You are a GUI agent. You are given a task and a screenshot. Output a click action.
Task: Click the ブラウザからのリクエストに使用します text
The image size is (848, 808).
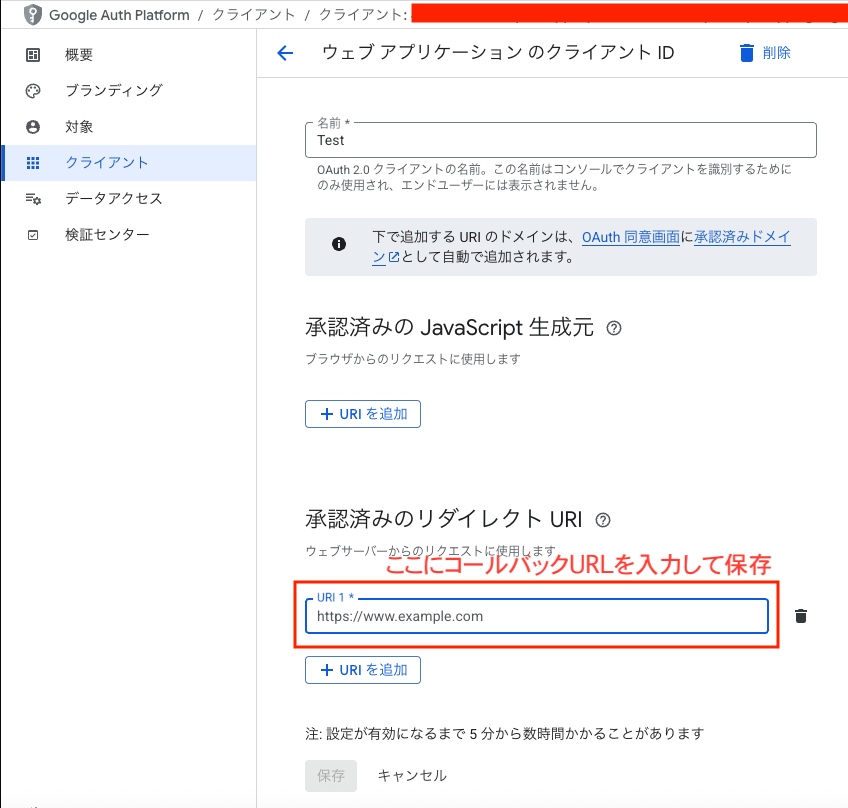pyautogui.click(x=413, y=359)
